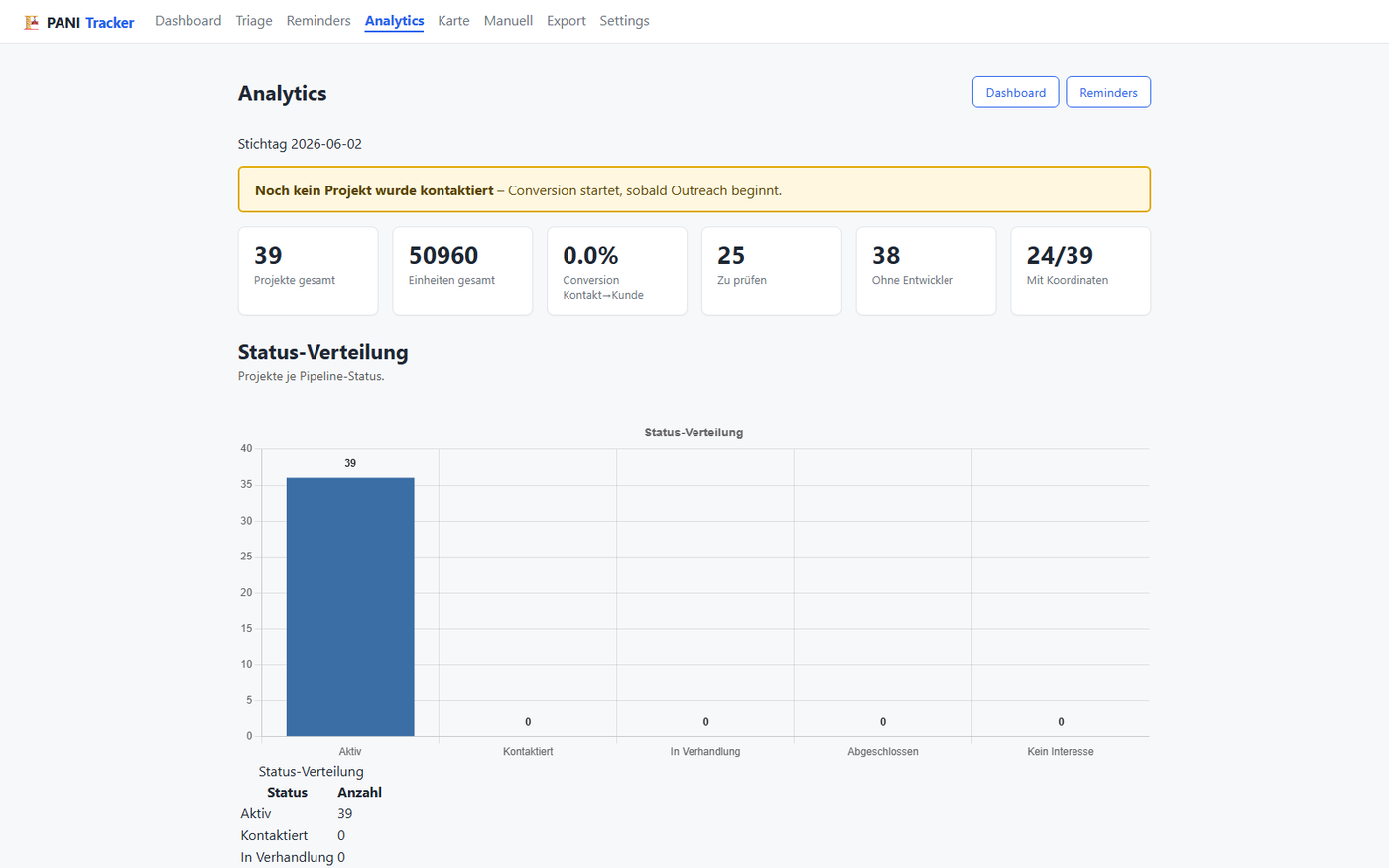Open Reminders in the top navigation
Image resolution: width=1389 pixels, height=868 pixels.
(x=318, y=21)
